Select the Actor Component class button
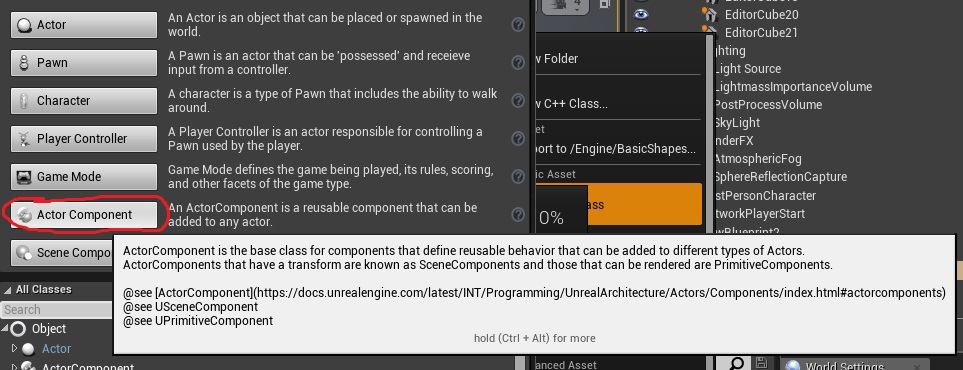963x370 pixels. pos(84,215)
